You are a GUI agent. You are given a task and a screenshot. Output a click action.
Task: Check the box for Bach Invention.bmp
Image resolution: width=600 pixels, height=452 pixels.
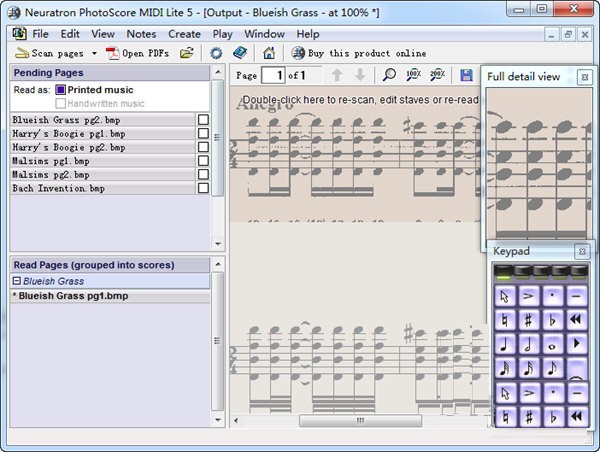(x=204, y=188)
